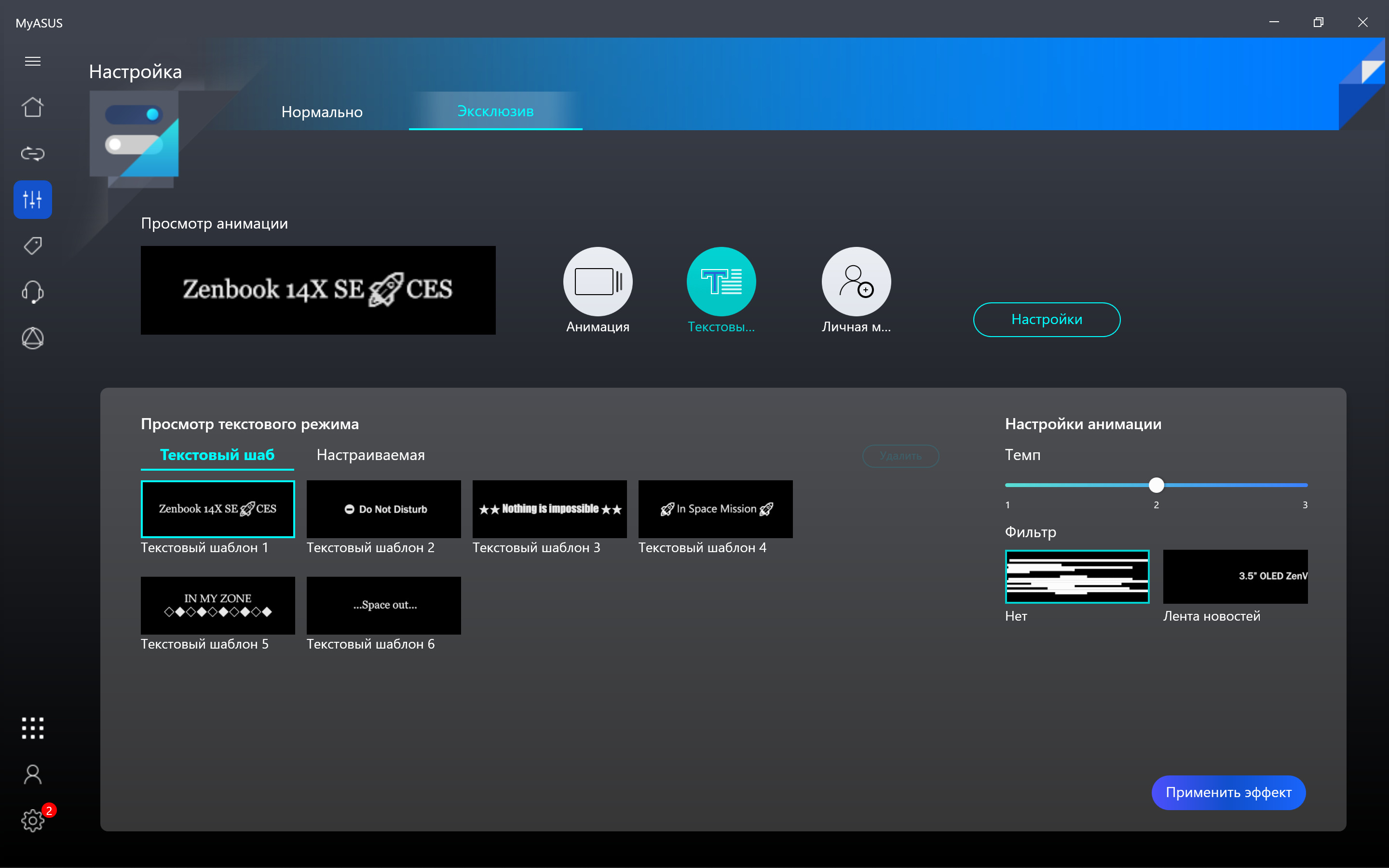
Task: Set tempo slider to value 3
Action: point(1305,485)
